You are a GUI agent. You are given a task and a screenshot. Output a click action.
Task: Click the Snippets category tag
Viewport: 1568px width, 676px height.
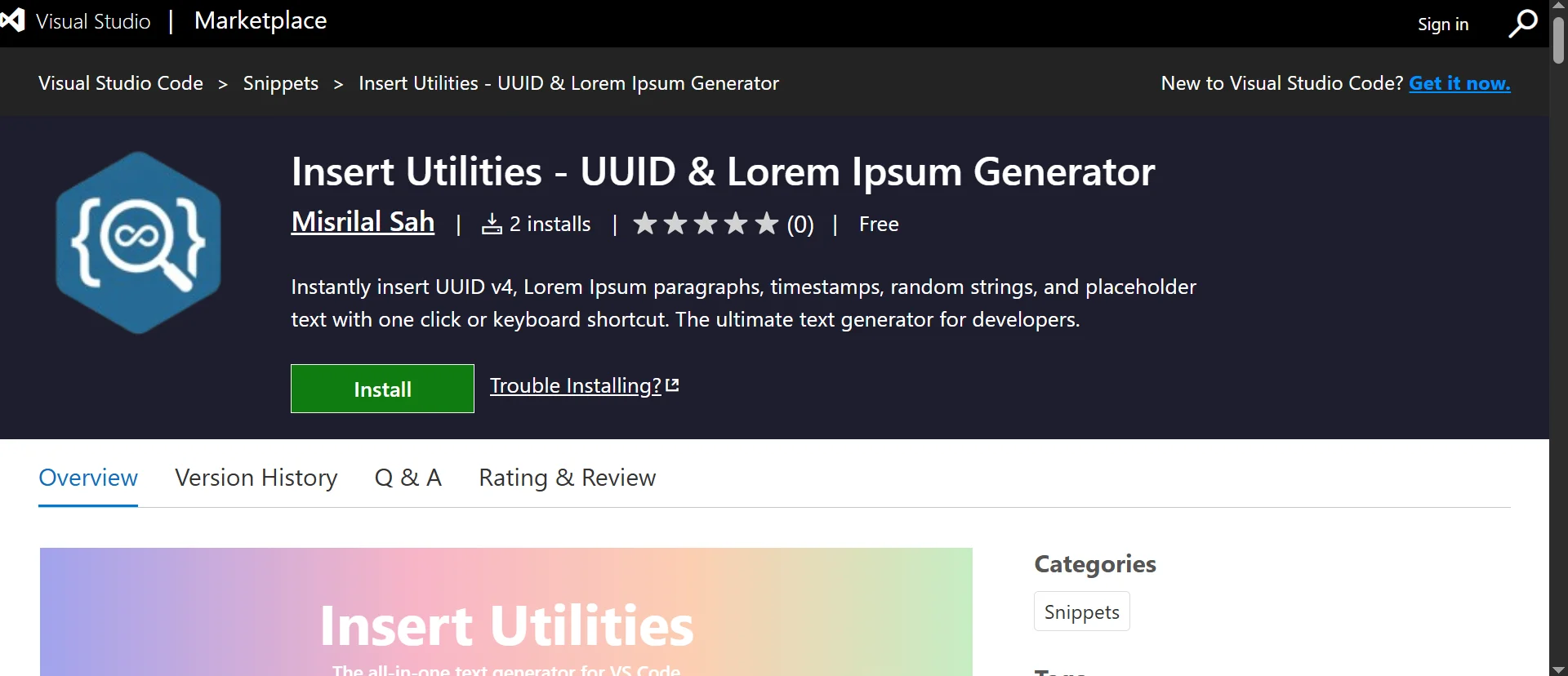[1082, 612]
